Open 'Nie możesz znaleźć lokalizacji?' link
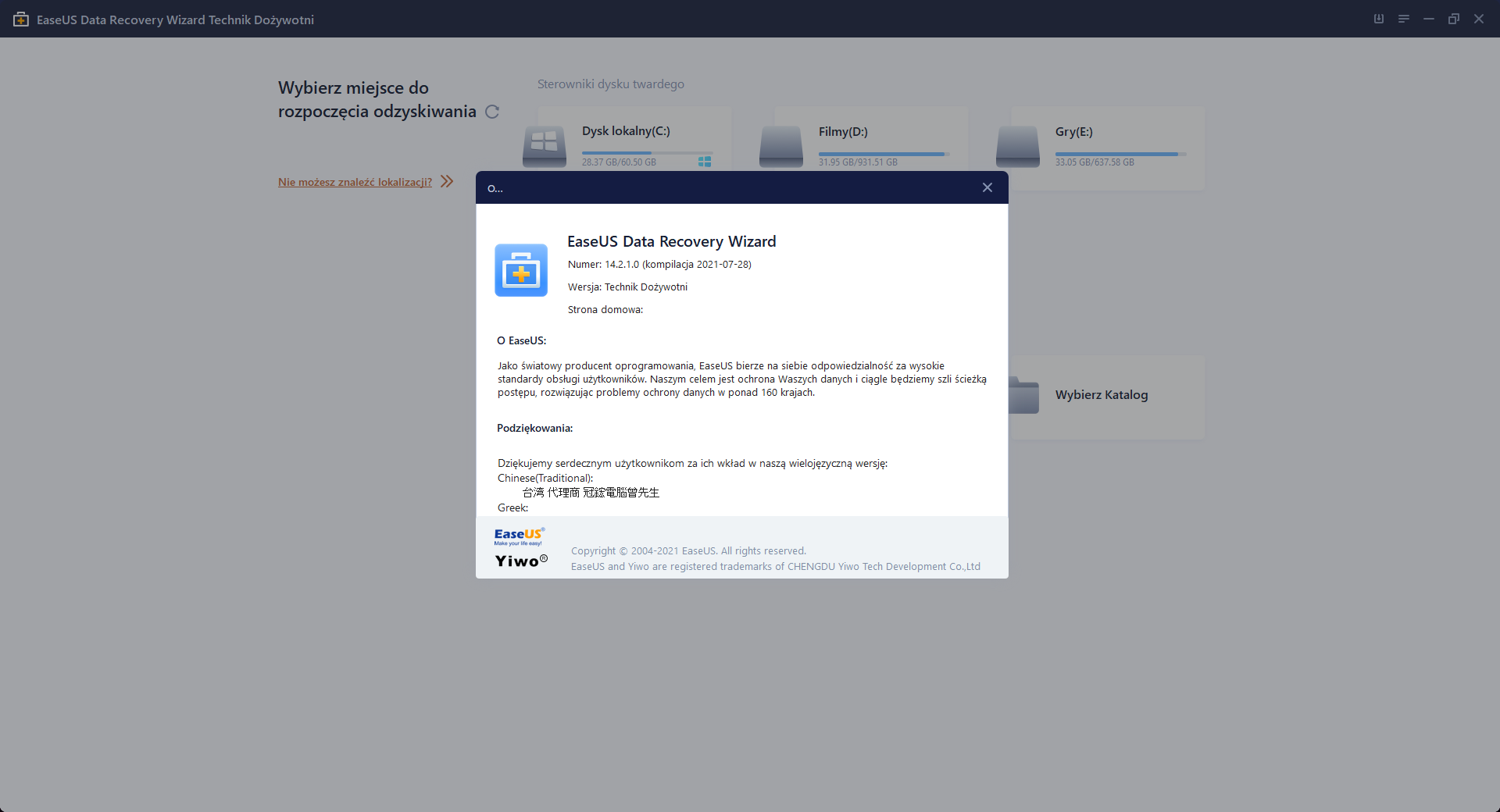Screen dimensions: 1500x812 point(355,182)
